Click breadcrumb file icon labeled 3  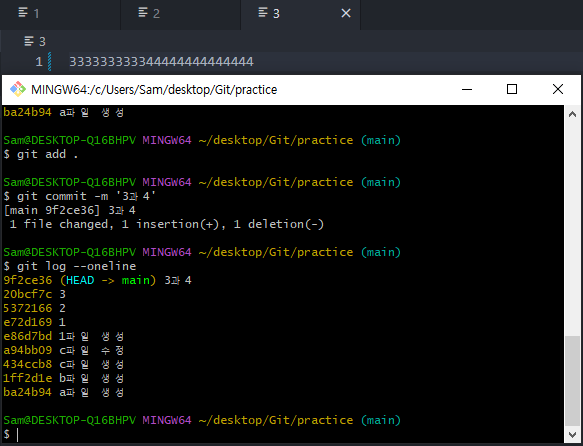click(29, 41)
